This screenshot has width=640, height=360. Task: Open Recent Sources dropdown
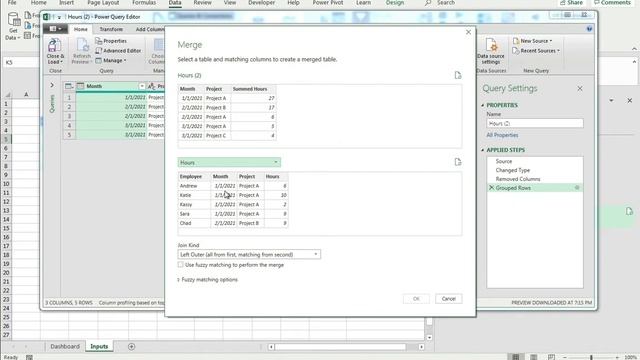click(536, 51)
